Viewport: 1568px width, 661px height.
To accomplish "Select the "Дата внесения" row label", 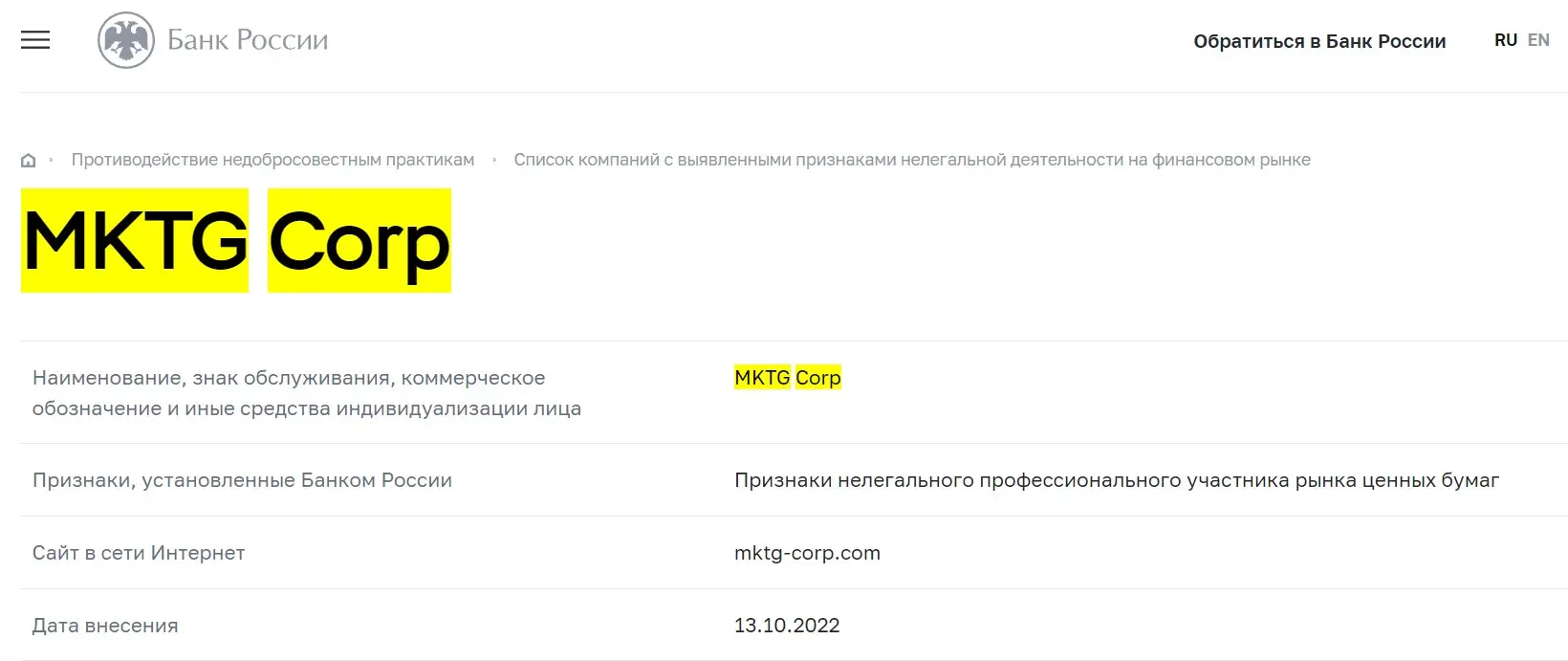I will tap(105, 625).
